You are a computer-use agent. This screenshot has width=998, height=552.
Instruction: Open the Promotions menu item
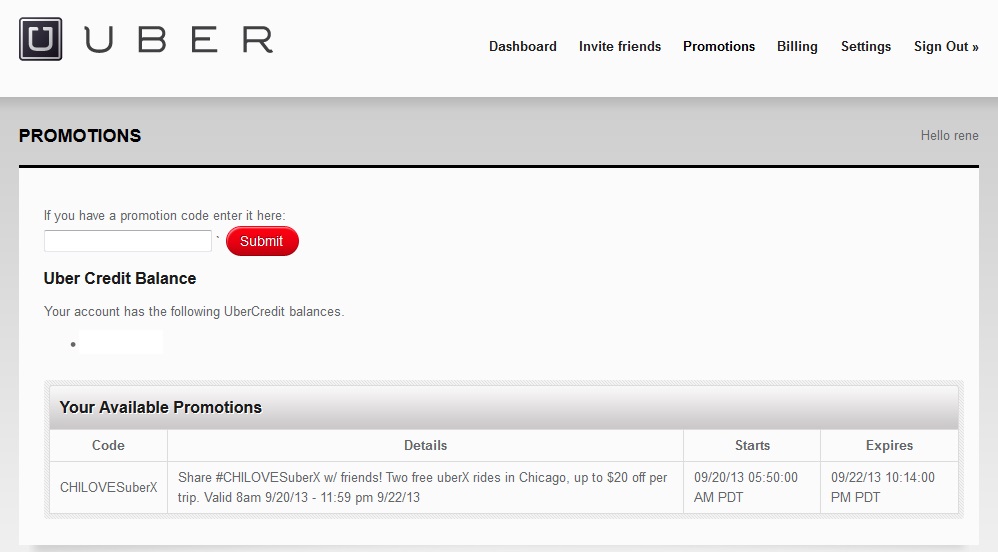coord(718,46)
